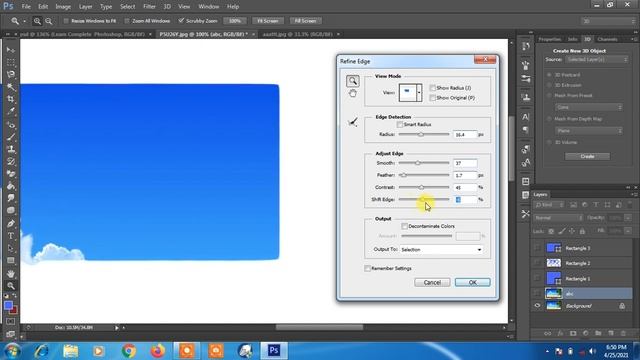Image resolution: width=640 pixels, height=360 pixels.
Task: Select the History Brush tool
Action: [x=11, y=161]
